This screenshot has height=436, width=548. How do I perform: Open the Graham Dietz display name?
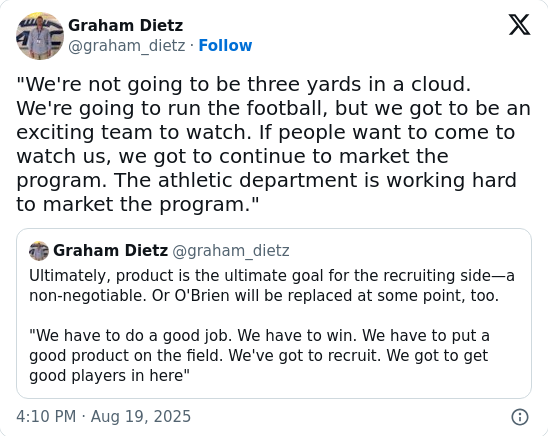[125, 26]
